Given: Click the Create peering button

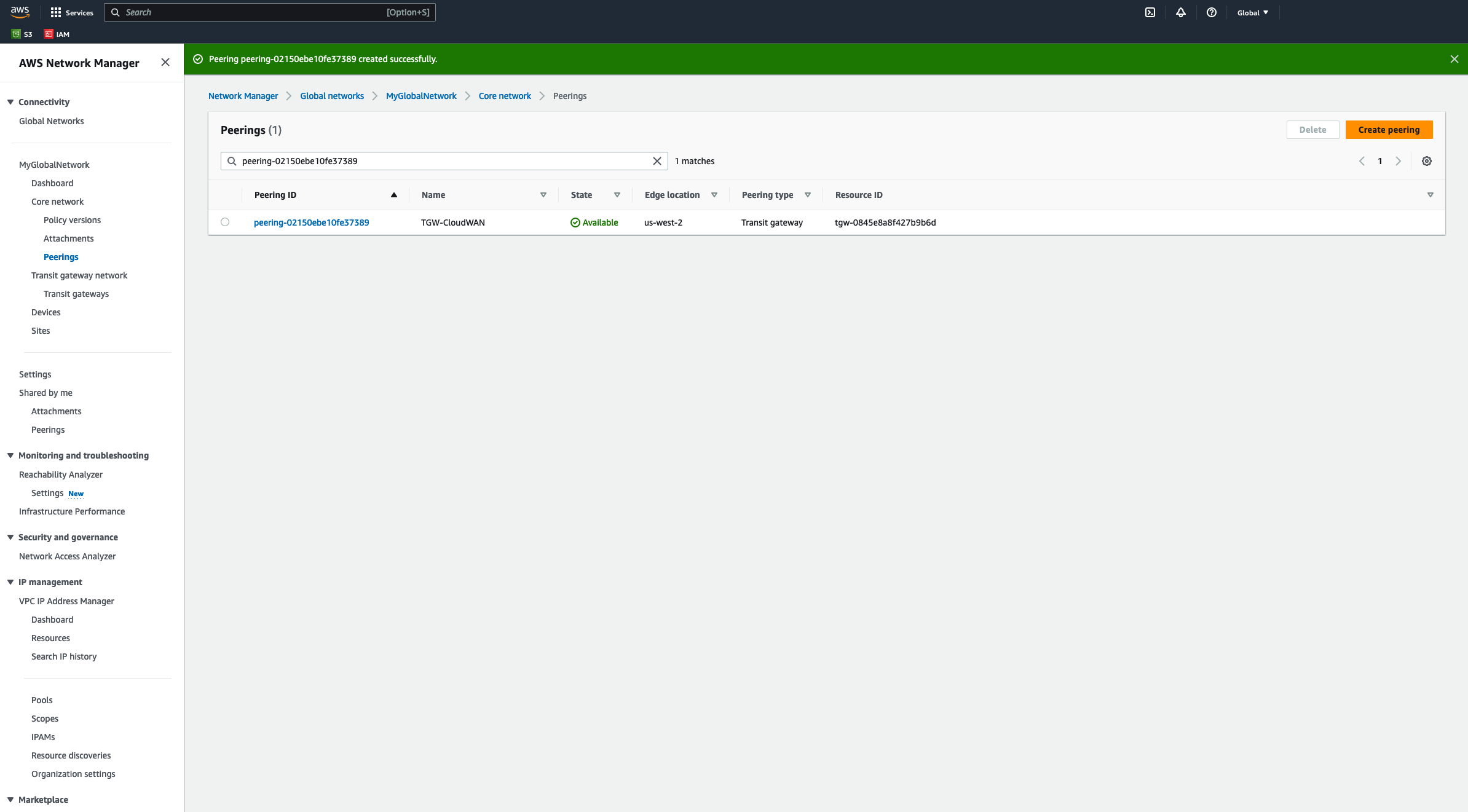Looking at the screenshot, I should click(1389, 130).
